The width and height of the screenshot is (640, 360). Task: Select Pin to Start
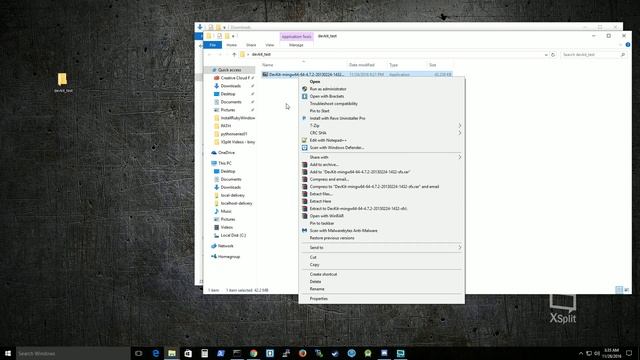coord(319,111)
